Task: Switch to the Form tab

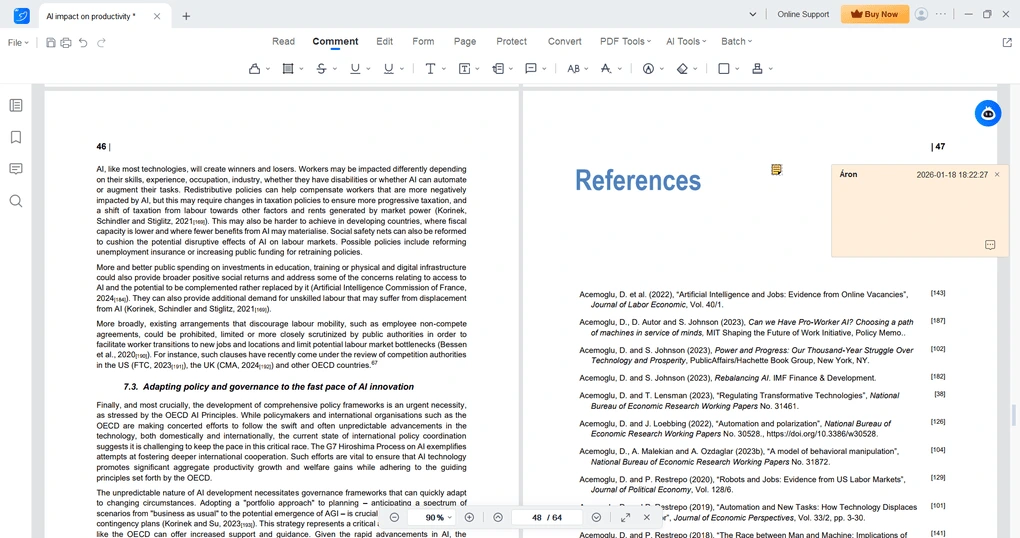Action: tap(423, 41)
